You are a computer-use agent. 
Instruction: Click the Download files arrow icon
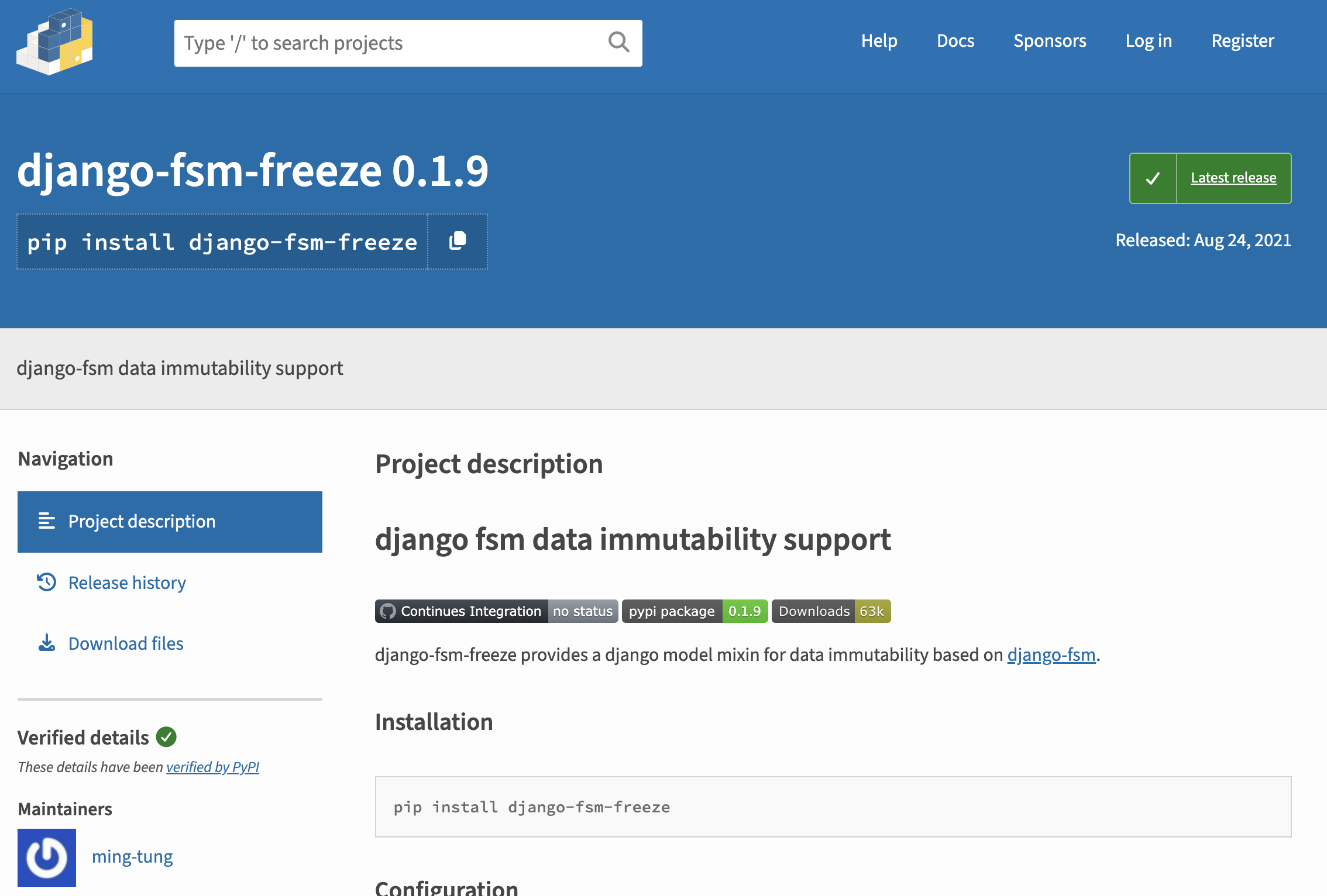point(47,643)
